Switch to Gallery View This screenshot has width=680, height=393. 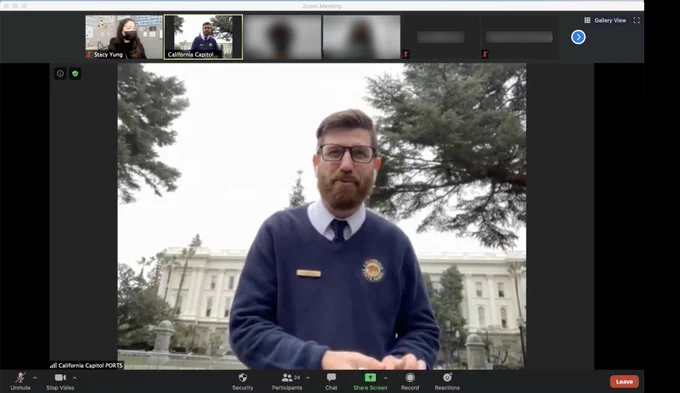pyautogui.click(x=605, y=20)
